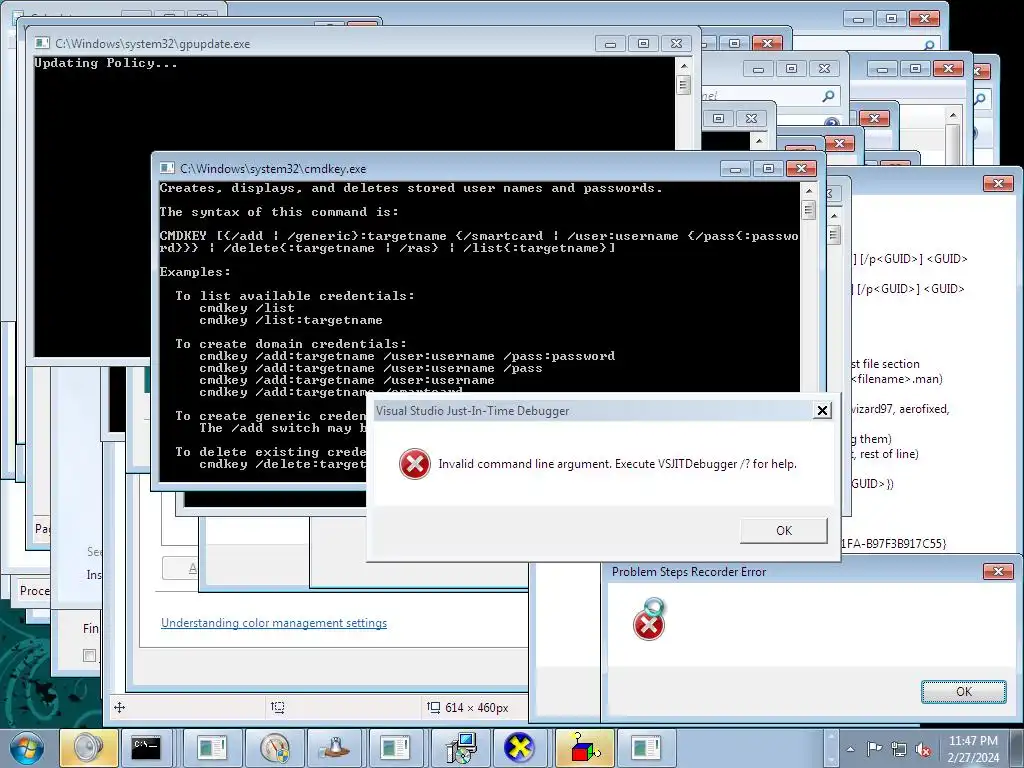Open the Windows Start menu orb
The height and width of the screenshot is (768, 1024).
pyautogui.click(x=27, y=748)
